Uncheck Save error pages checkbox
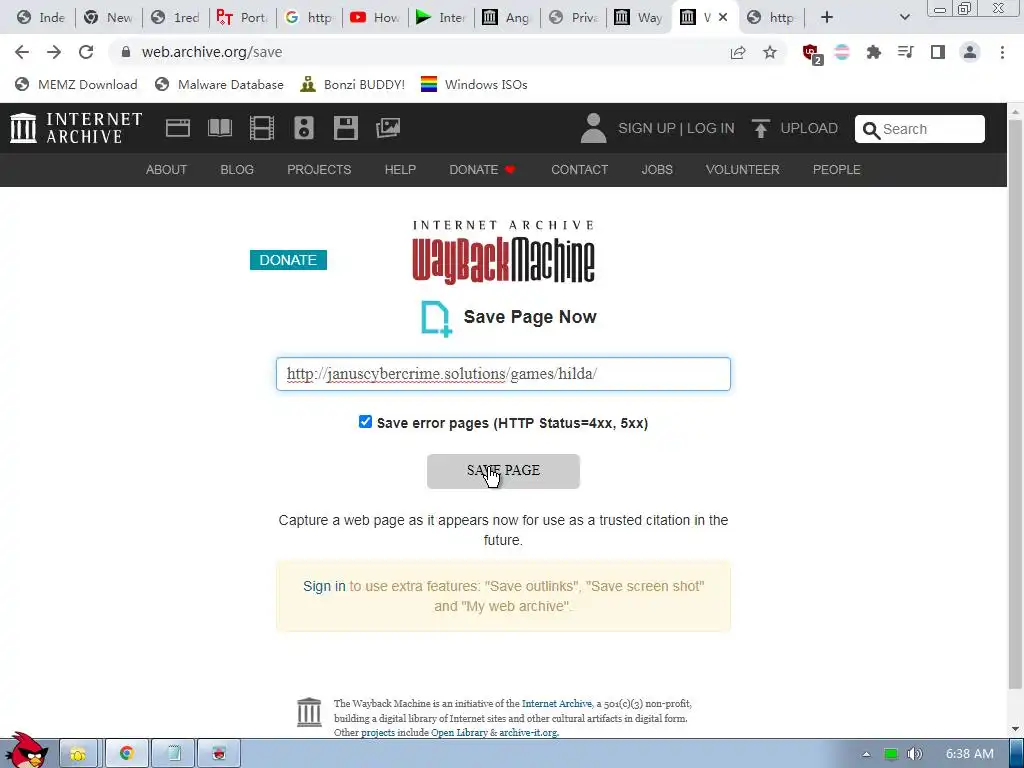 365,422
